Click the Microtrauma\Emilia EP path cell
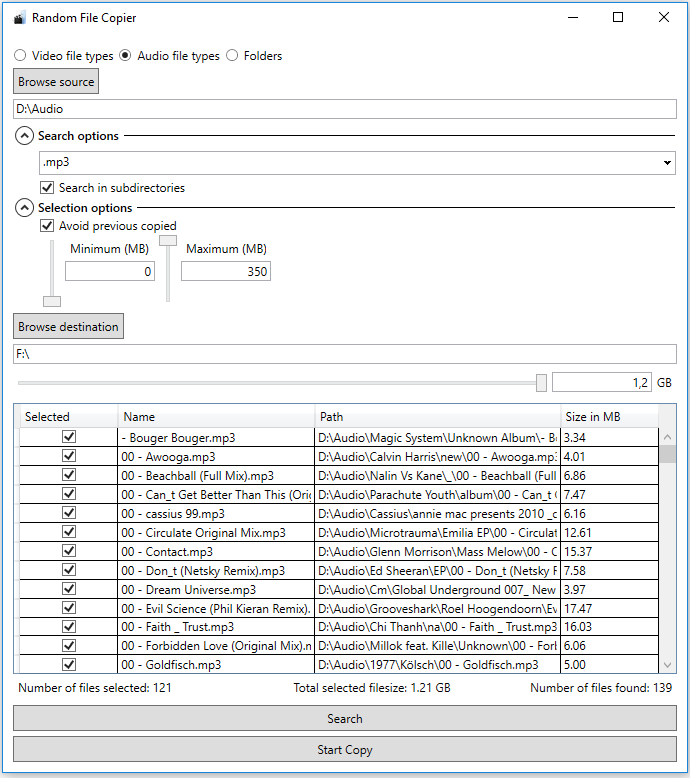 pos(438,532)
